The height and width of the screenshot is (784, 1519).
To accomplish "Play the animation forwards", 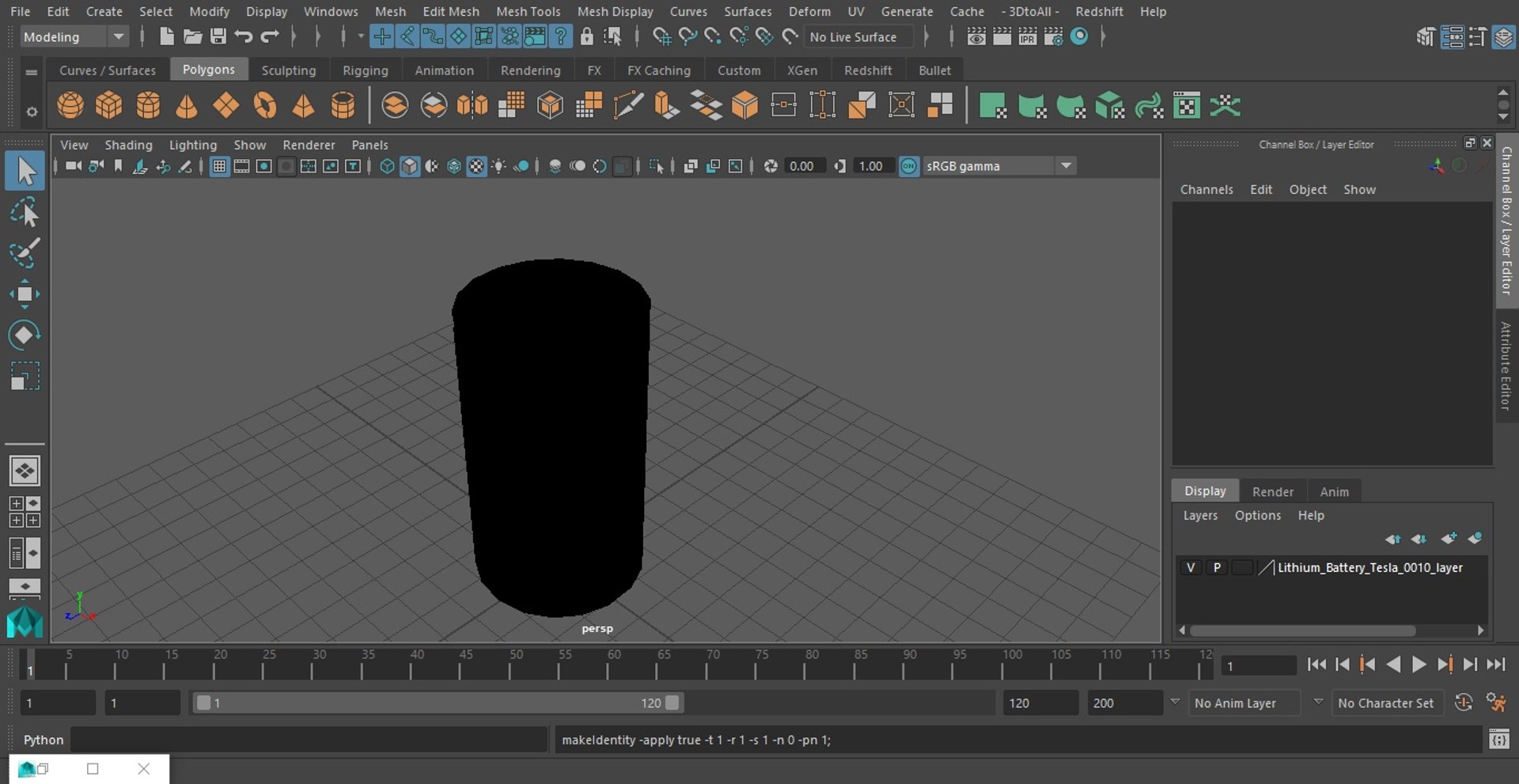I will pos(1419,665).
